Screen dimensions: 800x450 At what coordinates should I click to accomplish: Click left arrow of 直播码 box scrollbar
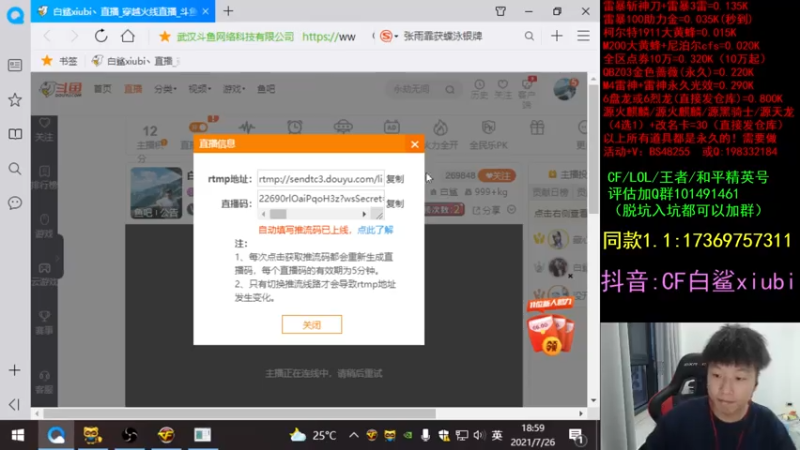pos(263,214)
